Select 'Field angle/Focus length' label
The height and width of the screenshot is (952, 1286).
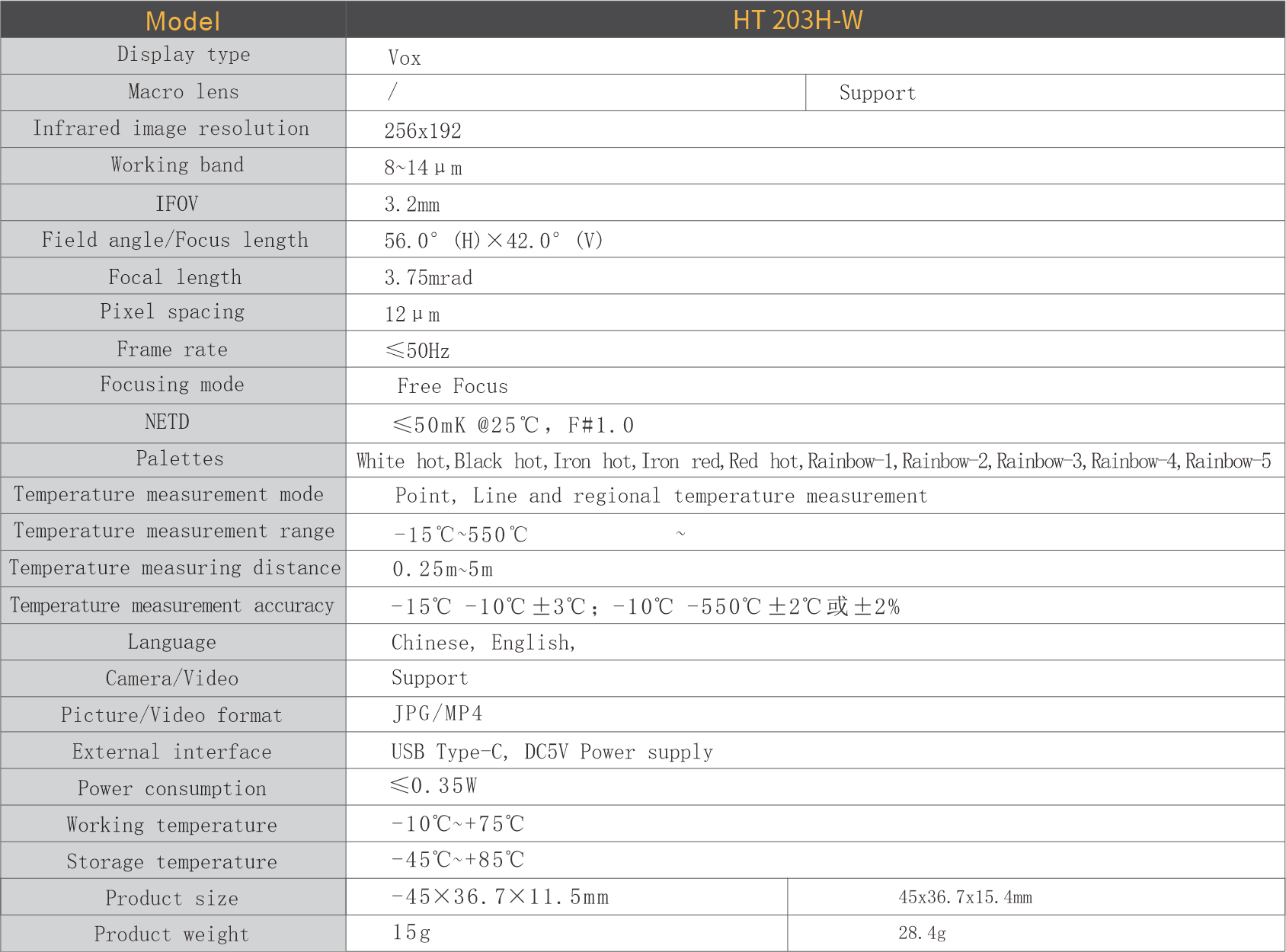(175, 240)
